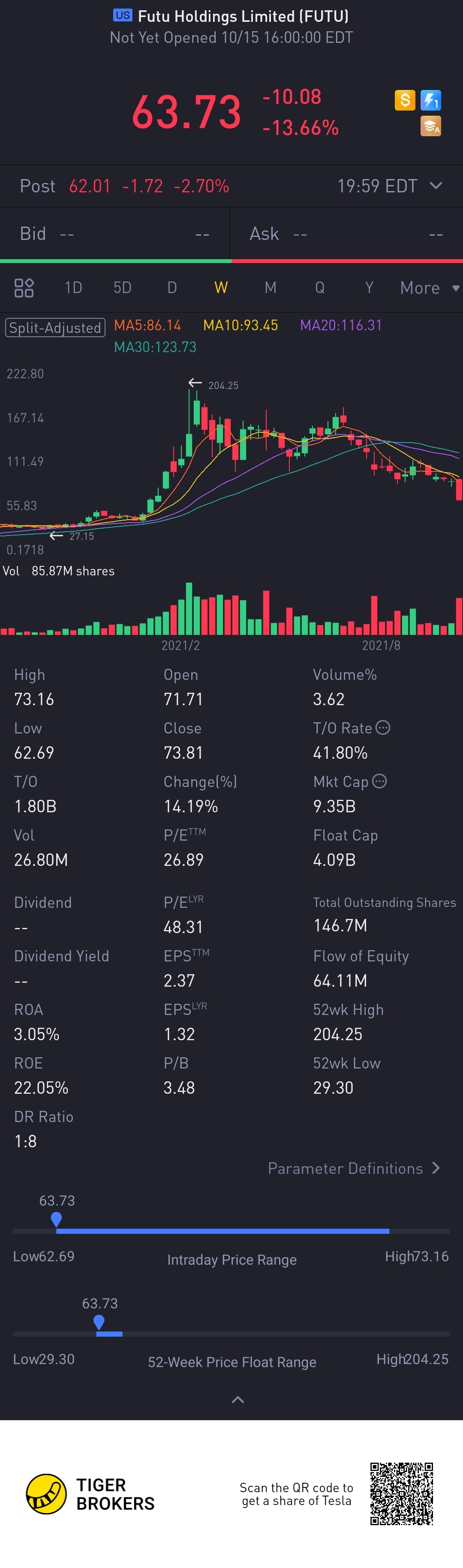Viewport: 463px width, 1568px height.
Task: Tap the T/O Rate info icon
Action: click(382, 727)
